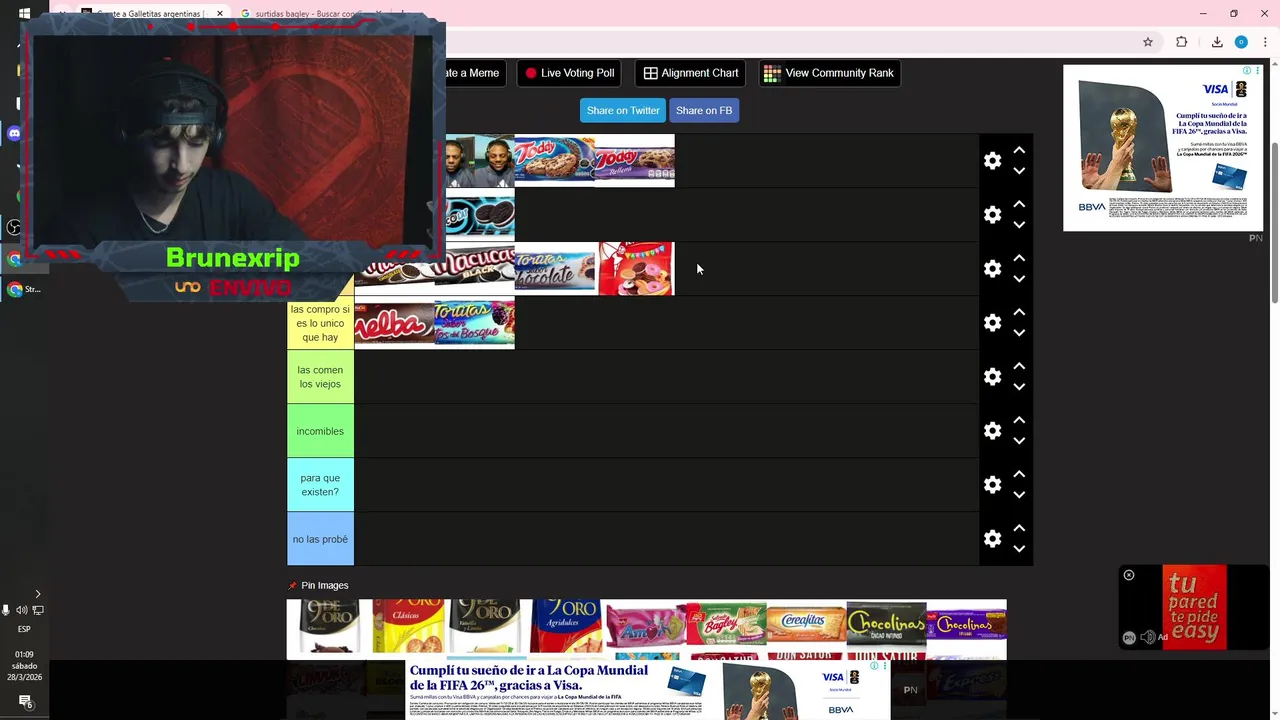Select the 'las comen los viejos' tier label
1280x720 pixels.
pos(320,377)
